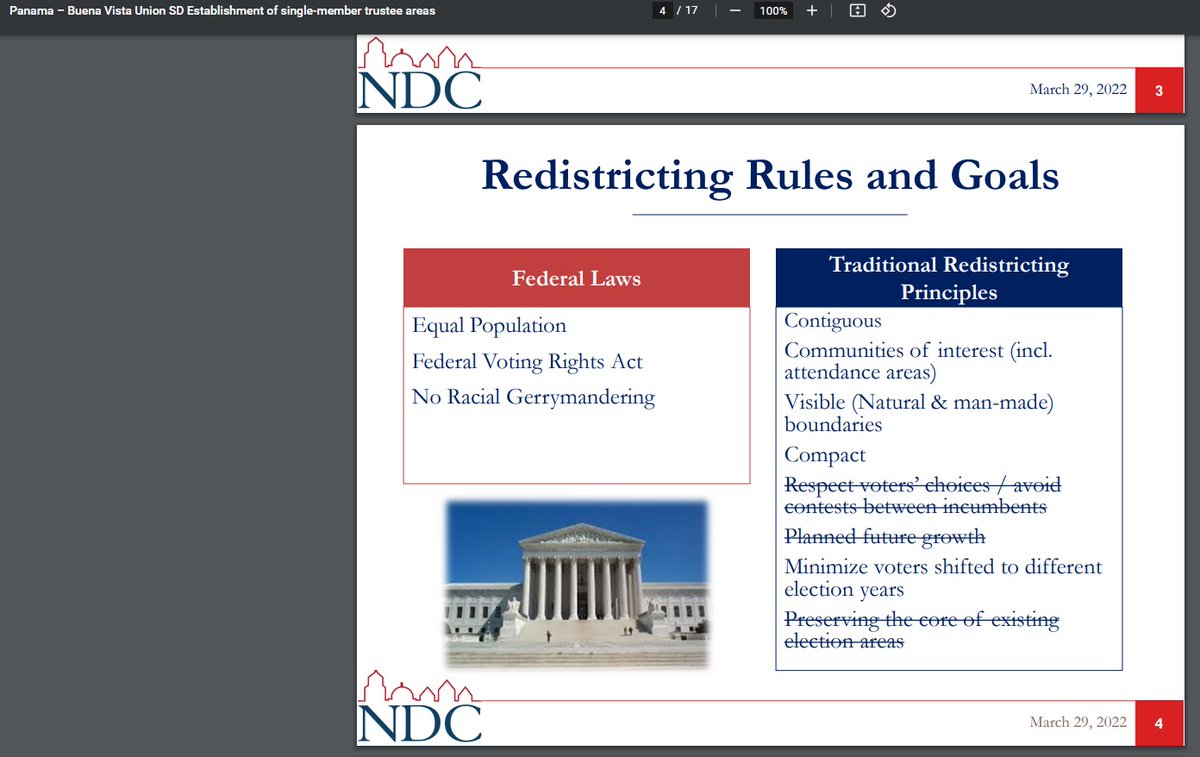This screenshot has height=757, width=1200.
Task: Click the 'Equal Population' text
Action: point(489,326)
